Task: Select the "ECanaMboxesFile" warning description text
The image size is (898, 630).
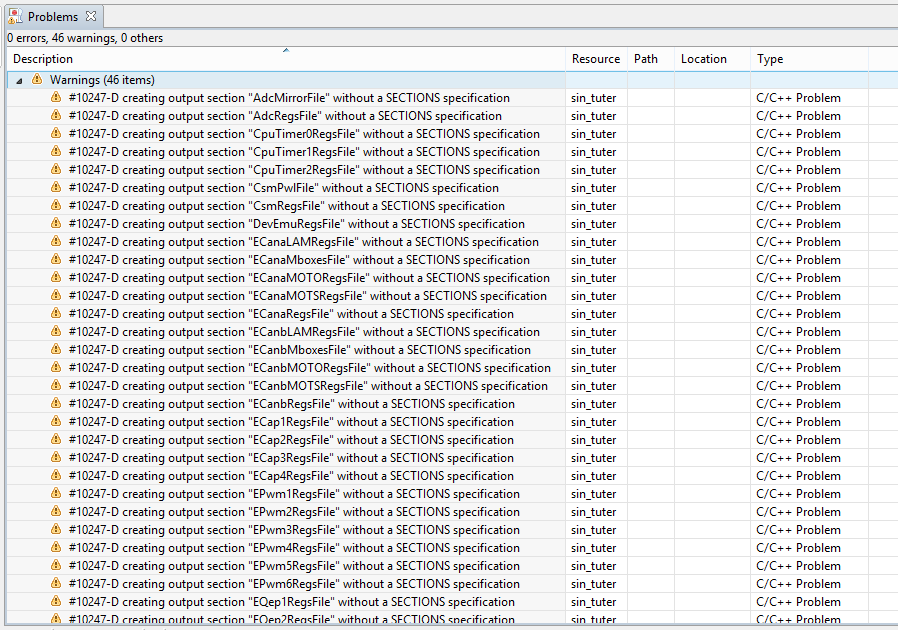Action: tap(299, 260)
